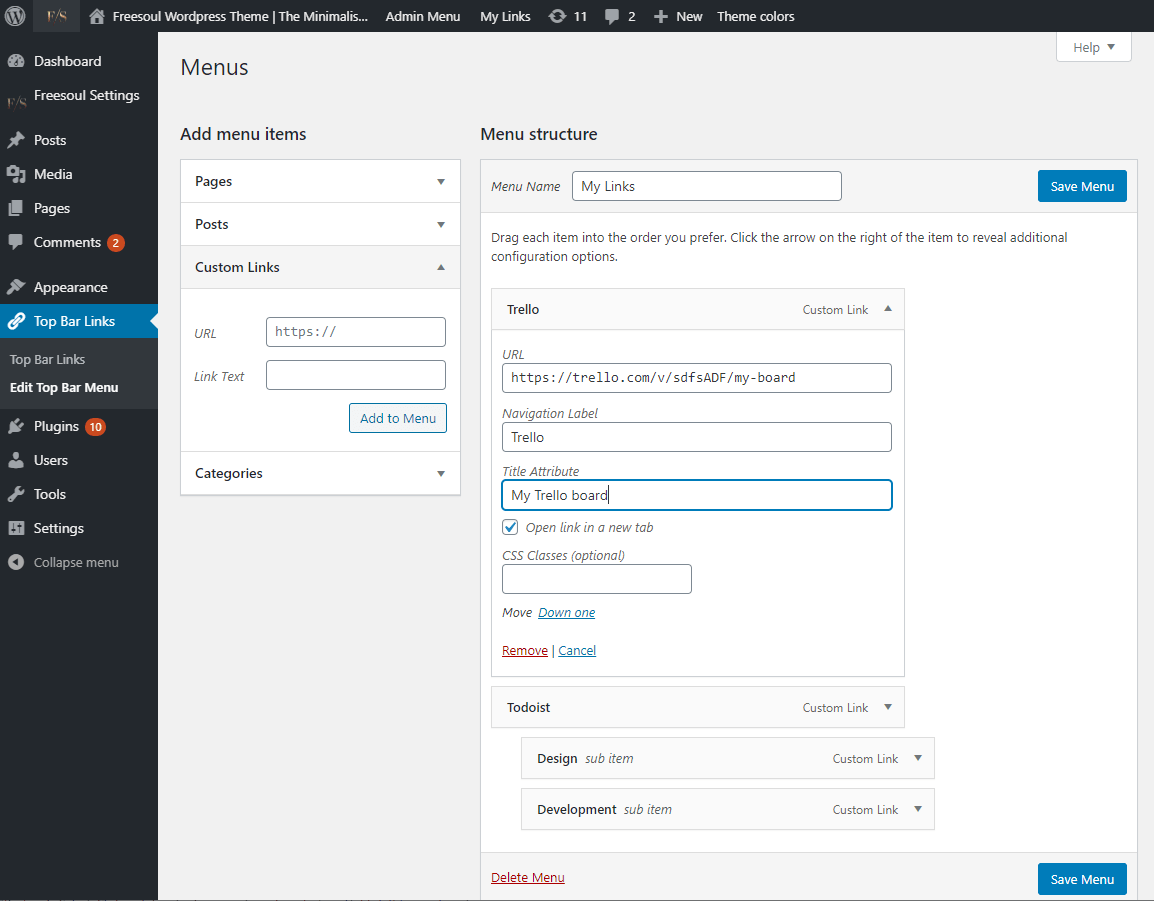Focus the Menu Name field
The image size is (1154, 901).
point(707,186)
